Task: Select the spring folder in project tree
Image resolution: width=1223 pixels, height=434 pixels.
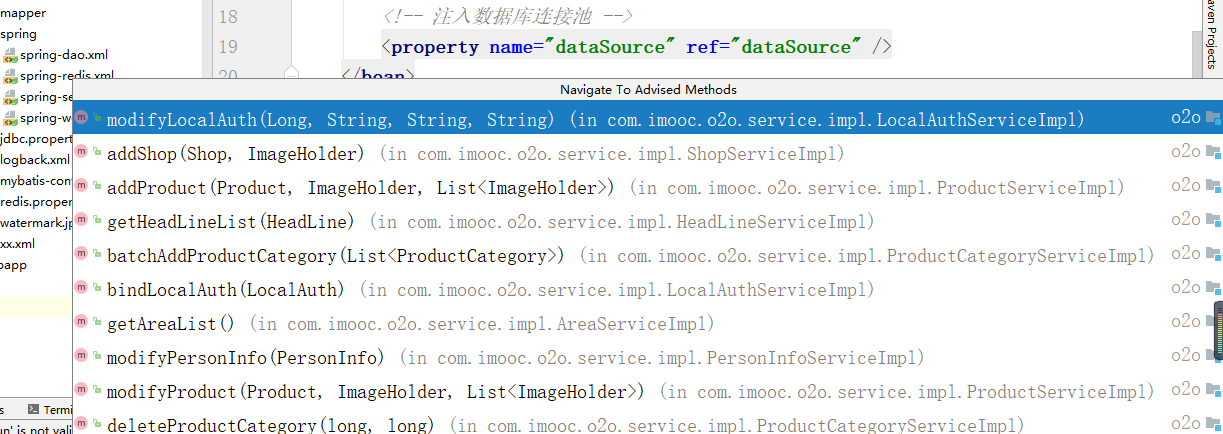Action: point(18,34)
